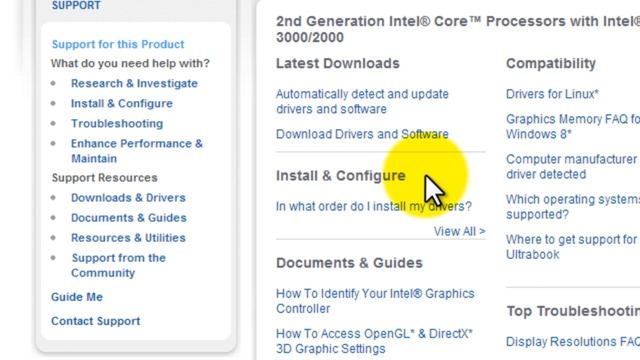Open Graphics Memory FAQ for Windows 8 link
Image resolution: width=640 pixels, height=360 pixels.
pyautogui.click(x=573, y=127)
